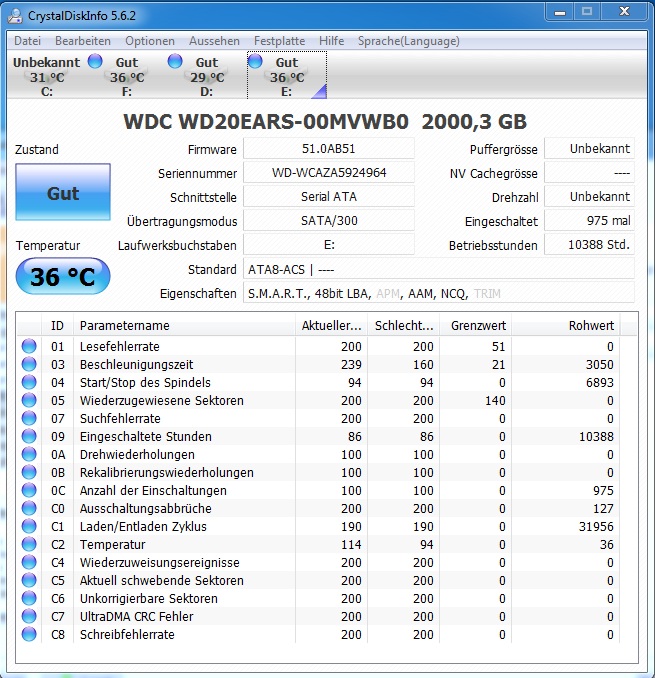The width and height of the screenshot is (655, 678).
Task: Open the Hilfe menu
Action: (x=332, y=41)
